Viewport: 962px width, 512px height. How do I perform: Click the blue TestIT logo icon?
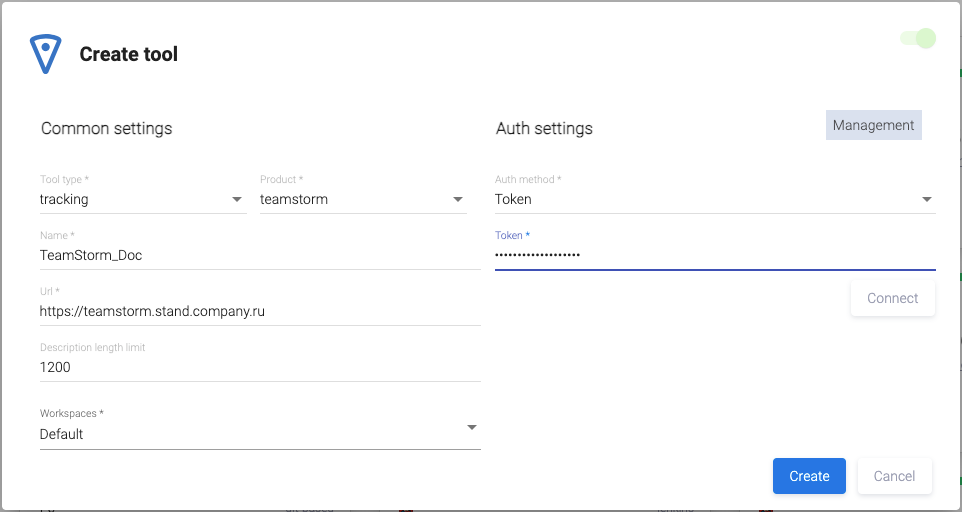click(x=45, y=54)
